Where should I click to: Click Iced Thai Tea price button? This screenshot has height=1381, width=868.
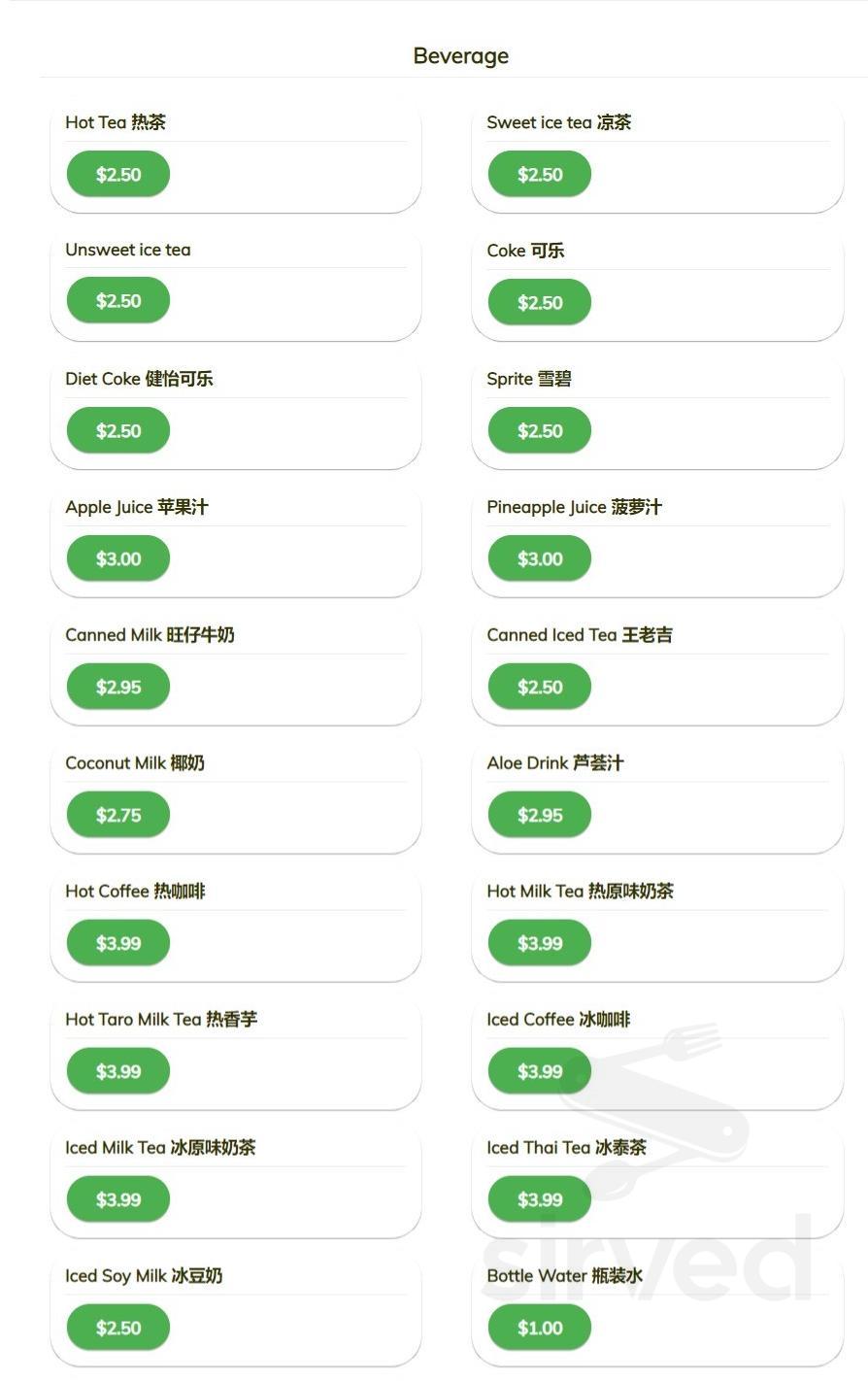(540, 1200)
